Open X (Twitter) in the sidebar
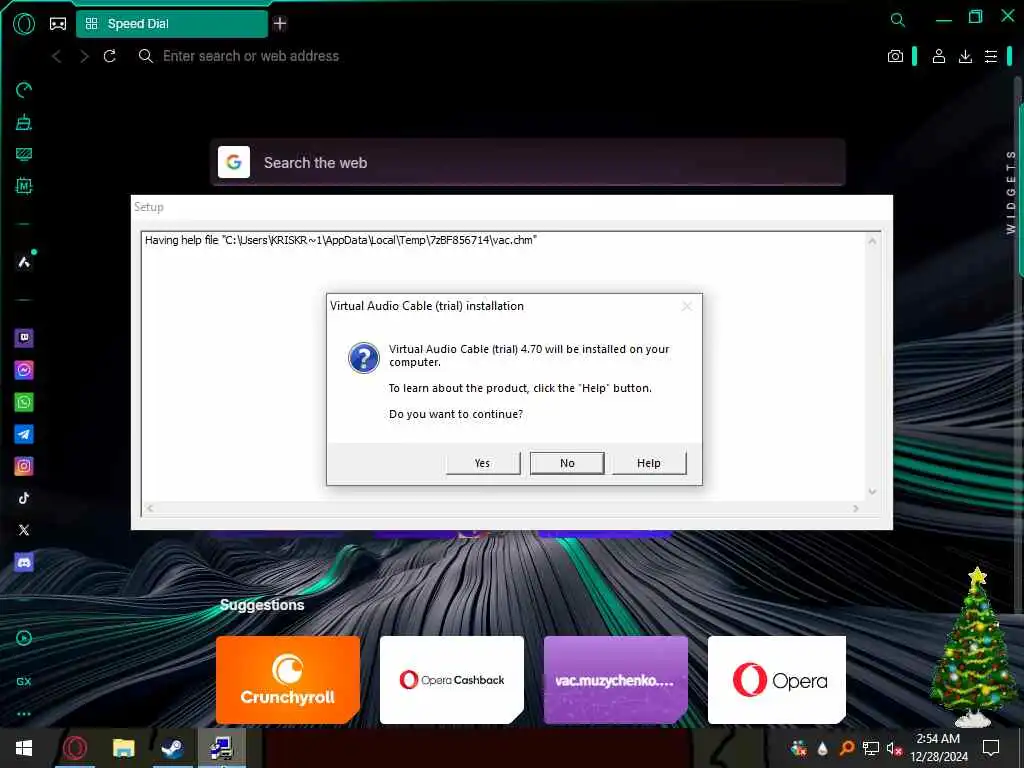 (24, 530)
